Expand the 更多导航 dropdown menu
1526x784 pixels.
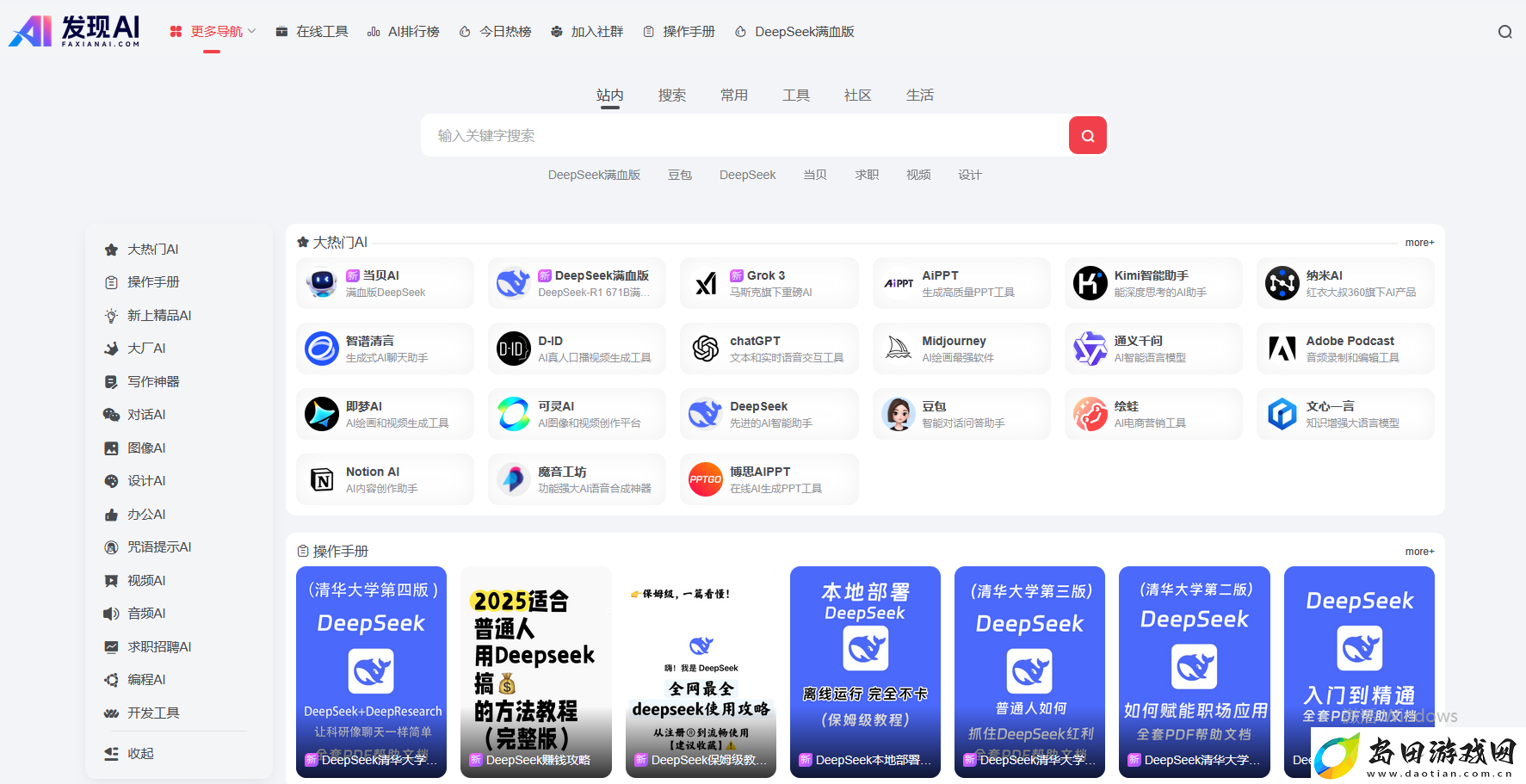(213, 32)
